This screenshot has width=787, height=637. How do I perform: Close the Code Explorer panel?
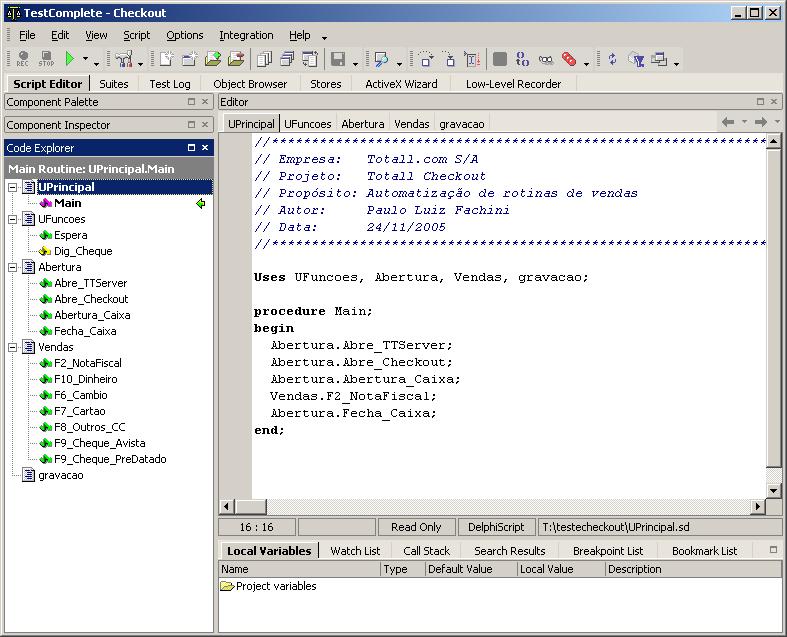[205, 148]
